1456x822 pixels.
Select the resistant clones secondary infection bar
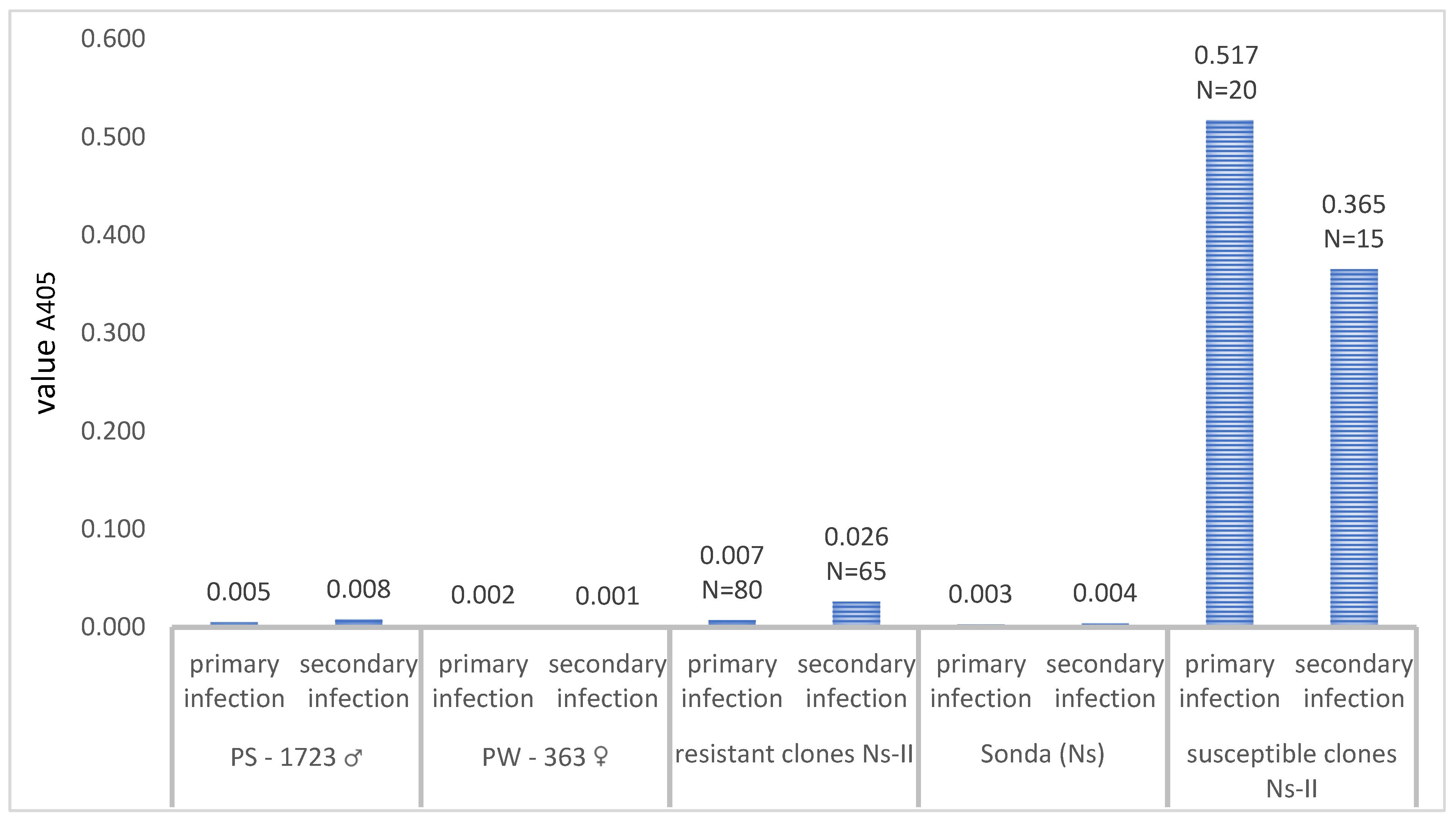click(856, 613)
